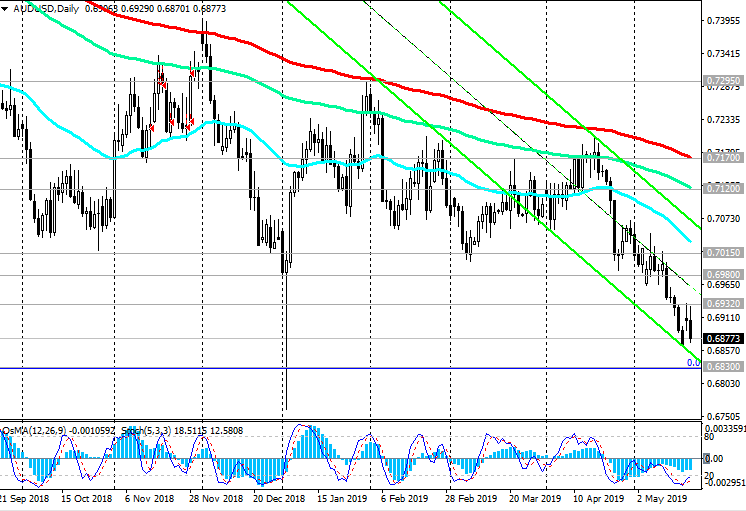Click the 0.6932 level label
The height and width of the screenshot is (511, 746).
click(721, 304)
